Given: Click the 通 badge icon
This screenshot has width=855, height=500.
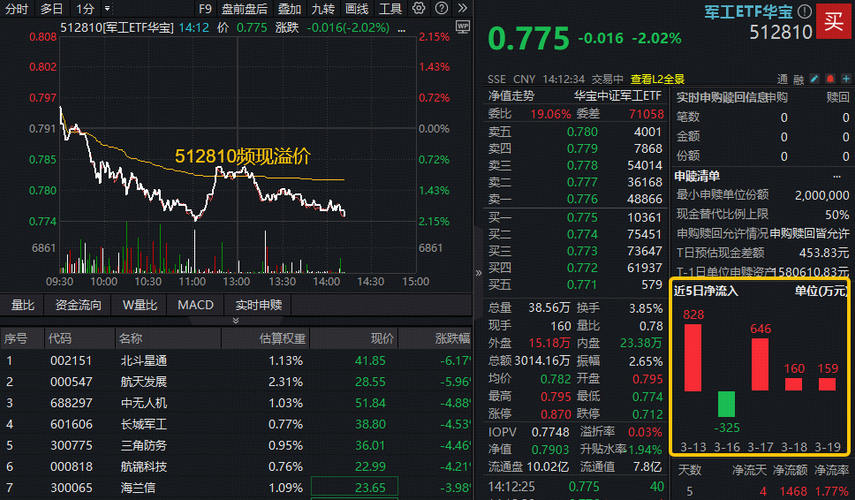Looking at the screenshot, I should click(x=782, y=80).
